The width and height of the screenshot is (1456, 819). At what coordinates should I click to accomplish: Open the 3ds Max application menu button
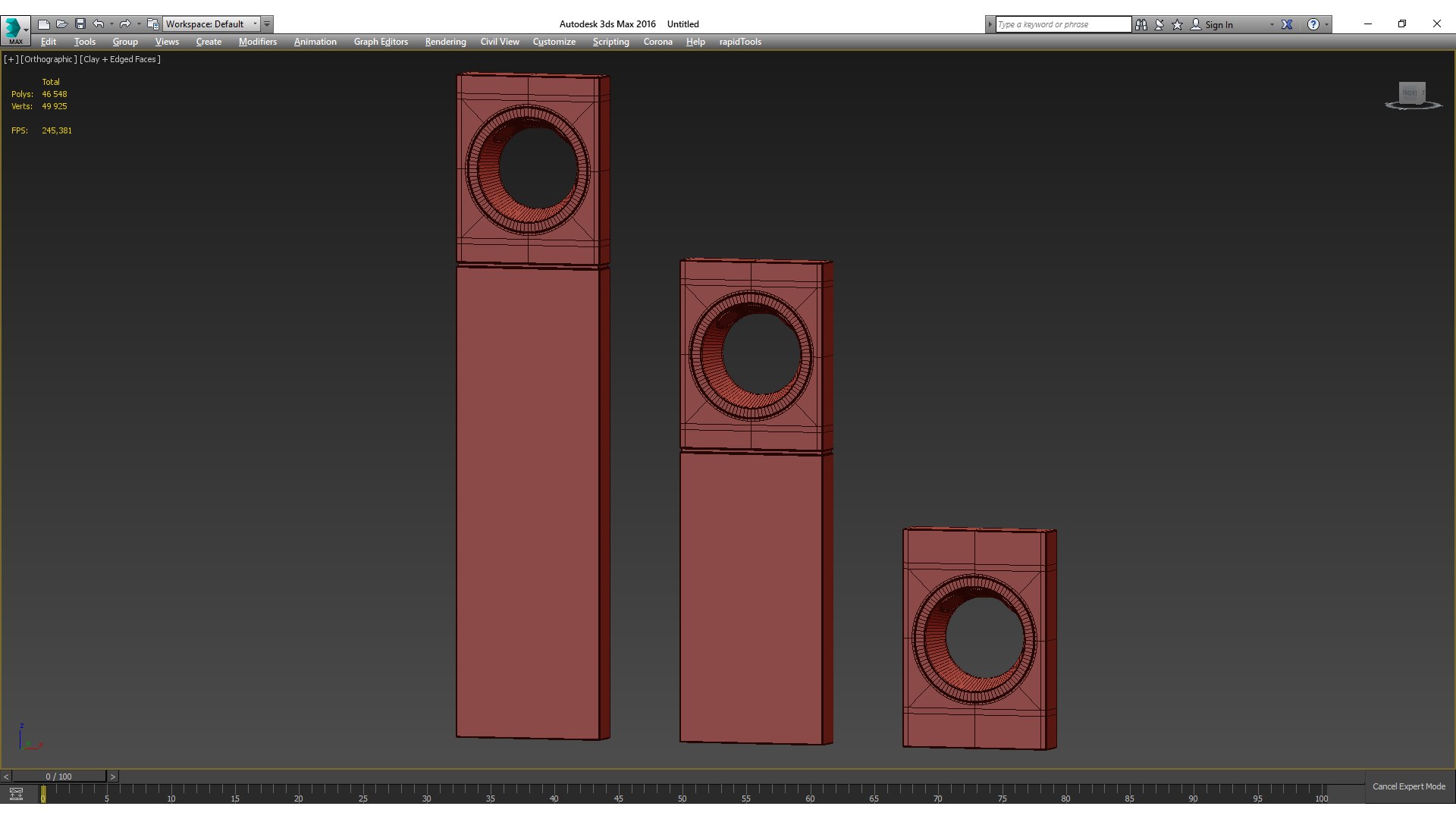(x=15, y=30)
